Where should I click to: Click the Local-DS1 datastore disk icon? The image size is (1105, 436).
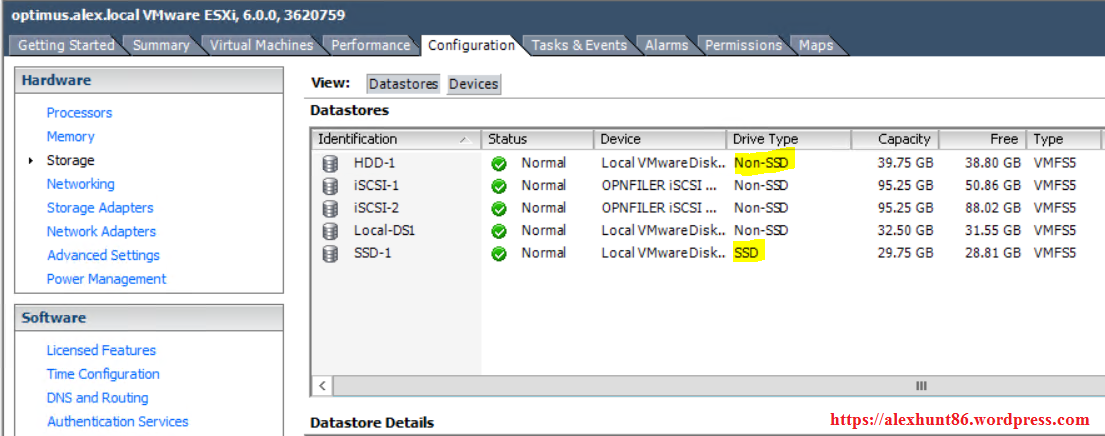(330, 231)
